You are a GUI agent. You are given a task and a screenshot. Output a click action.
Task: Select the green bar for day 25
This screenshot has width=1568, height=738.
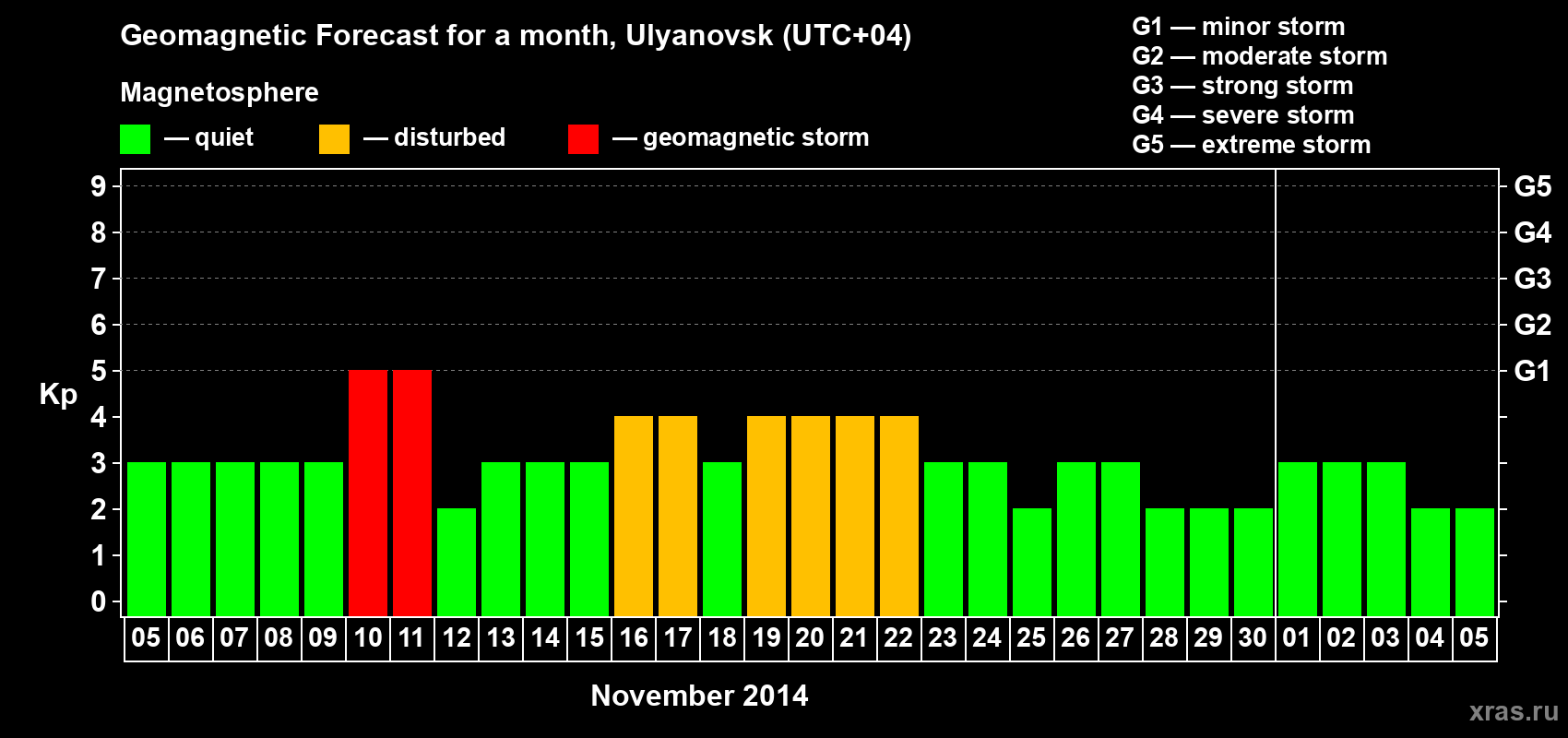[1032, 562]
